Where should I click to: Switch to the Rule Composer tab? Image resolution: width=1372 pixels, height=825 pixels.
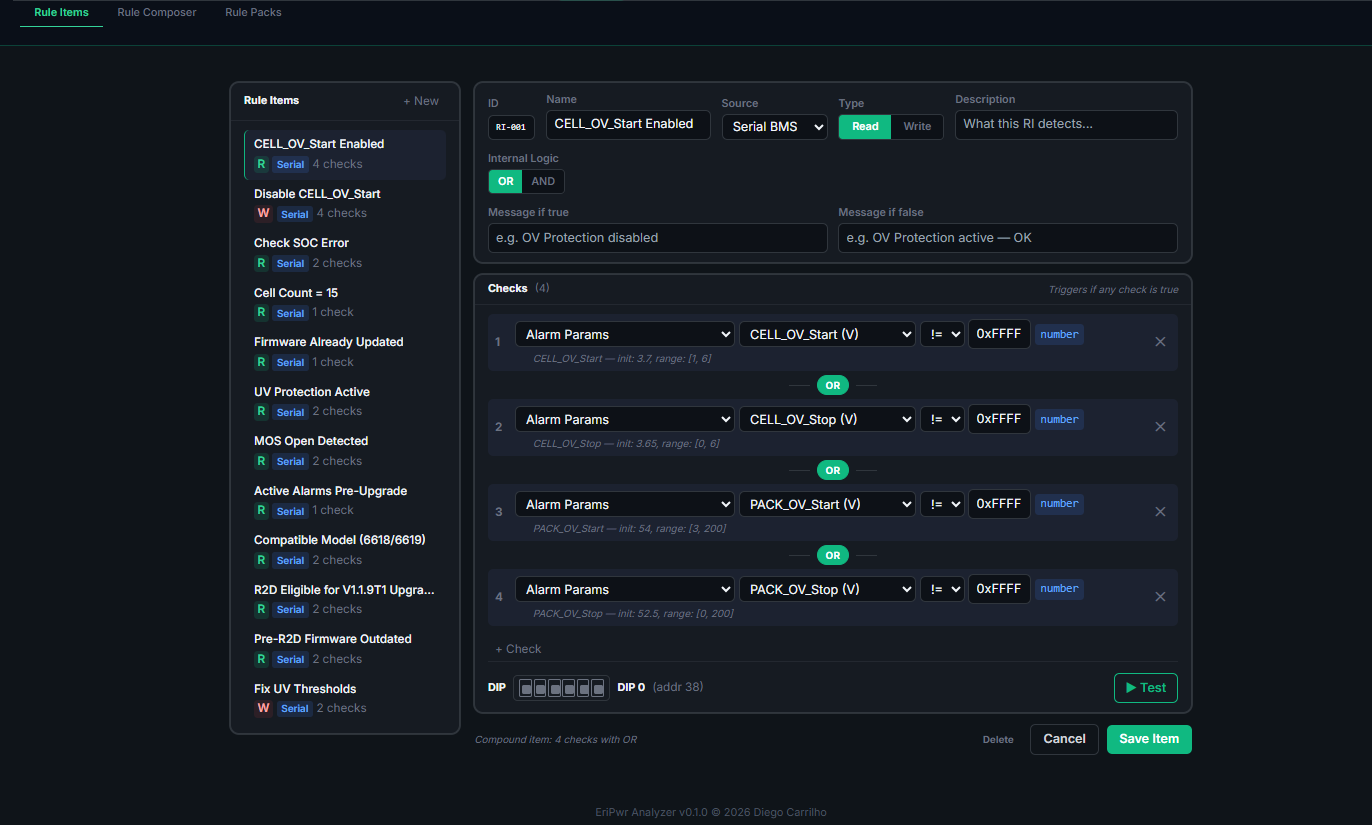(157, 13)
